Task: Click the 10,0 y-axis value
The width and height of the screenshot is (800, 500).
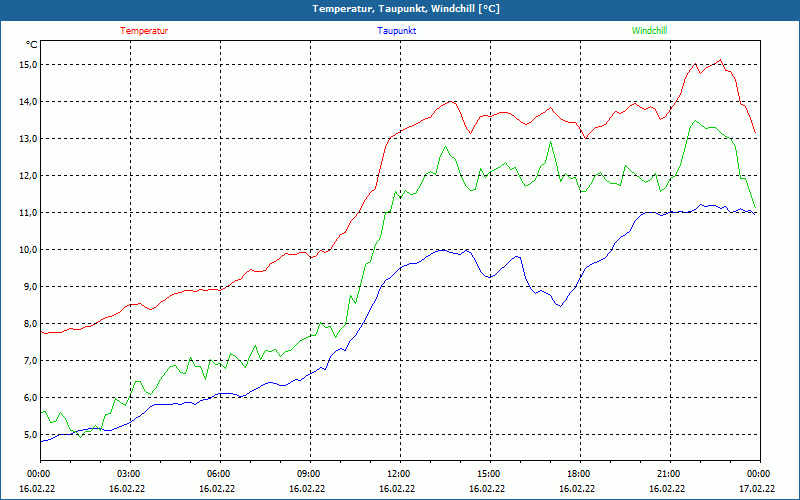Action: pos(29,249)
